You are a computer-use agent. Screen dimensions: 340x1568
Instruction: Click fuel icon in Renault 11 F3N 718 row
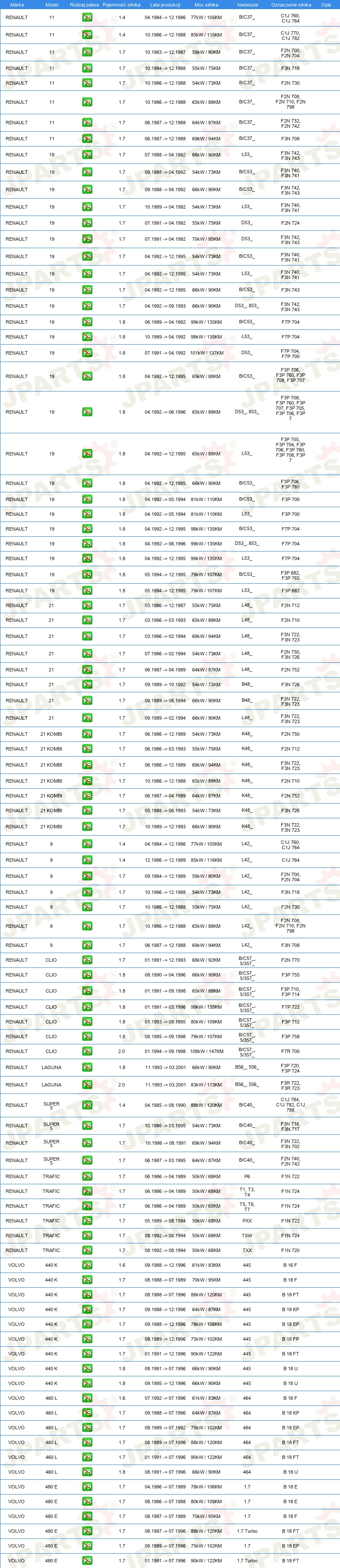coord(87,68)
